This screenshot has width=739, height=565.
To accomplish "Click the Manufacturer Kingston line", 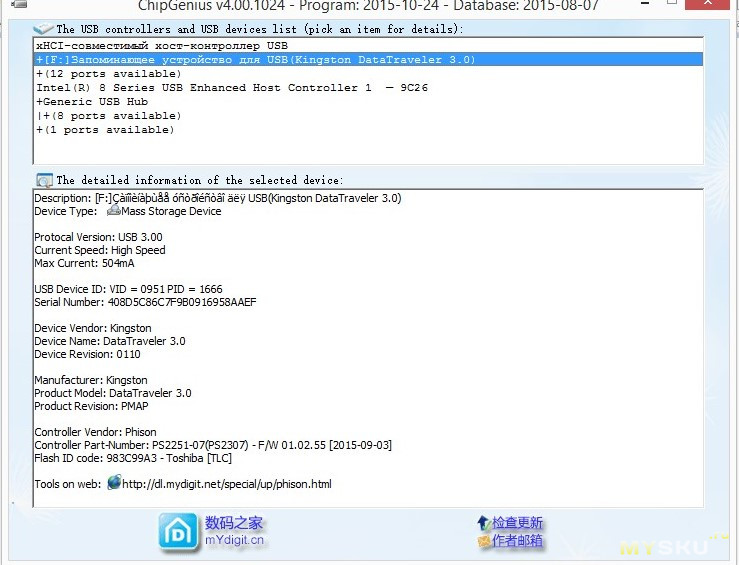I will pos(90,380).
